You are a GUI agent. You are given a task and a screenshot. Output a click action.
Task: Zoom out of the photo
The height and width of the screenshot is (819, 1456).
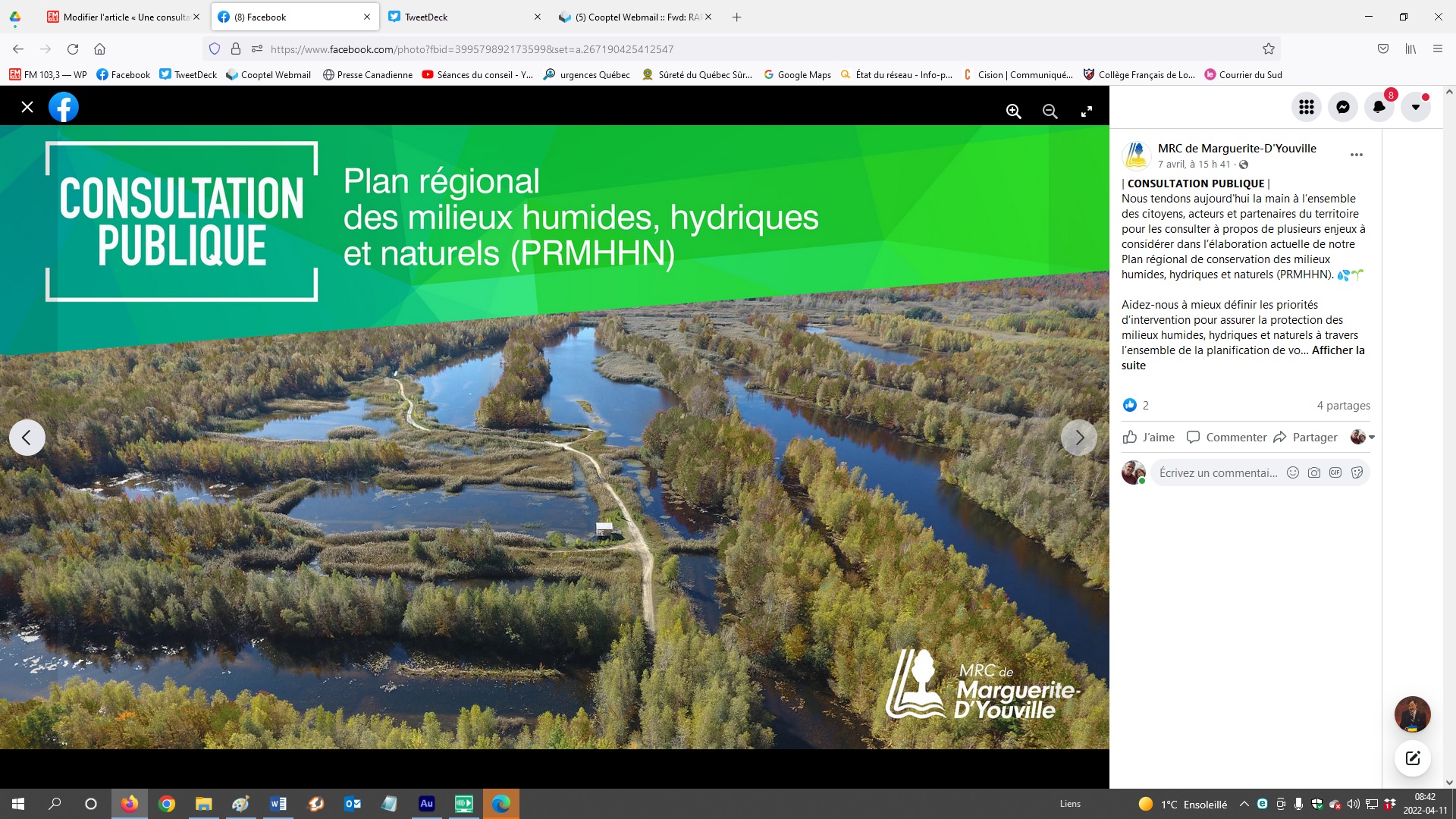coord(1050,111)
